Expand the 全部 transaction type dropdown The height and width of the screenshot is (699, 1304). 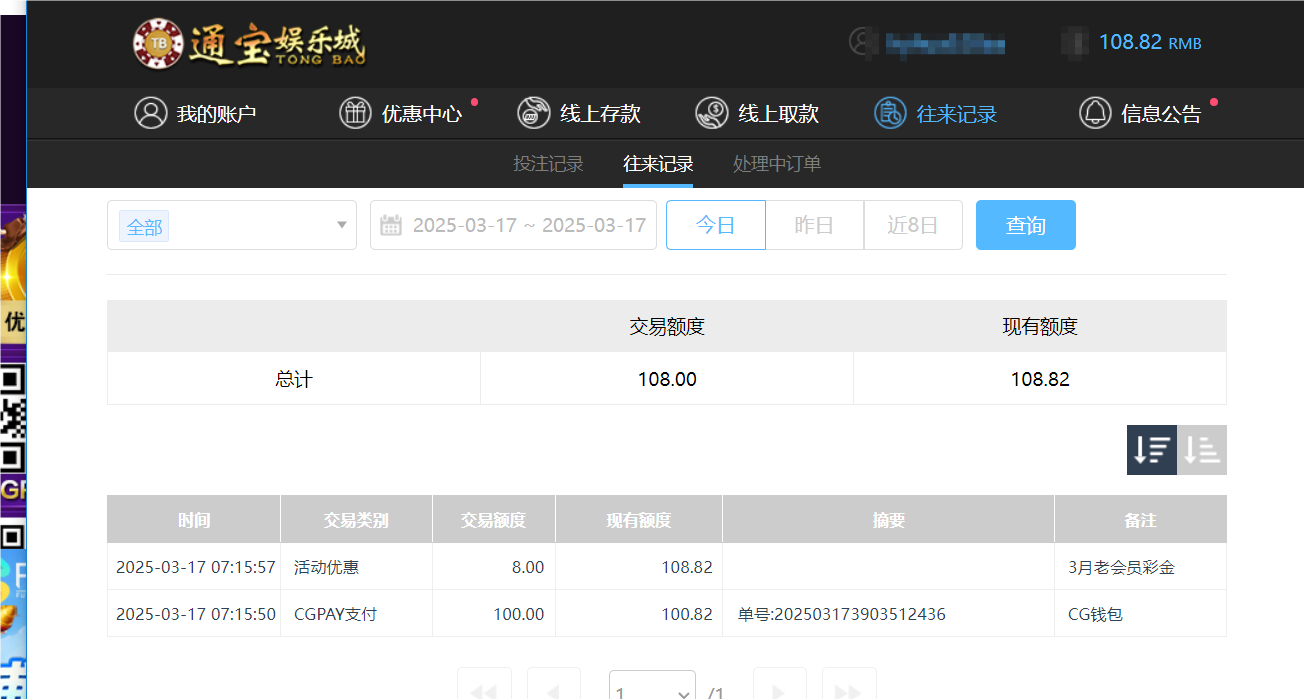231,225
